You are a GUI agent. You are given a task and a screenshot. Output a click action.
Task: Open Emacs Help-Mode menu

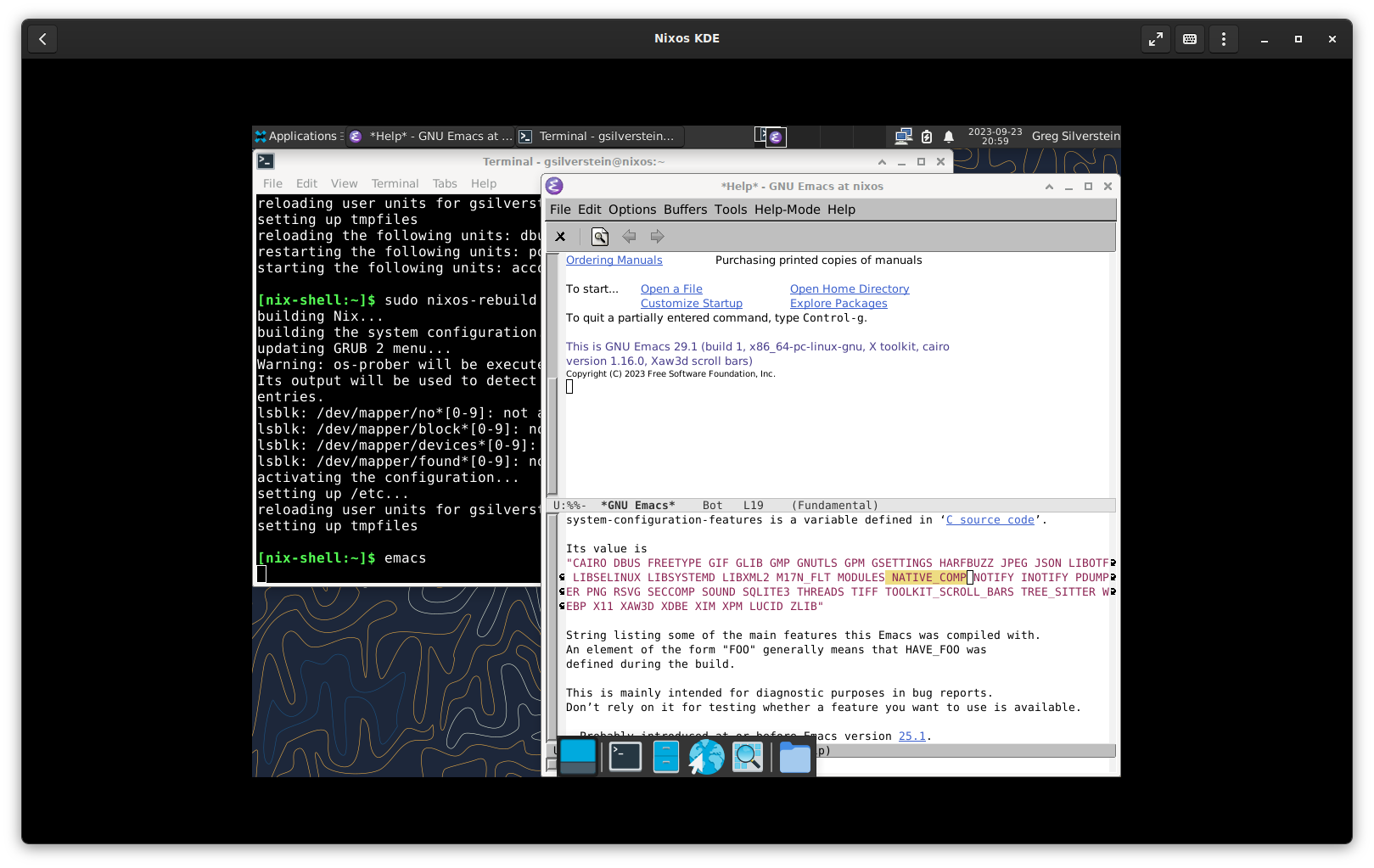[788, 210]
